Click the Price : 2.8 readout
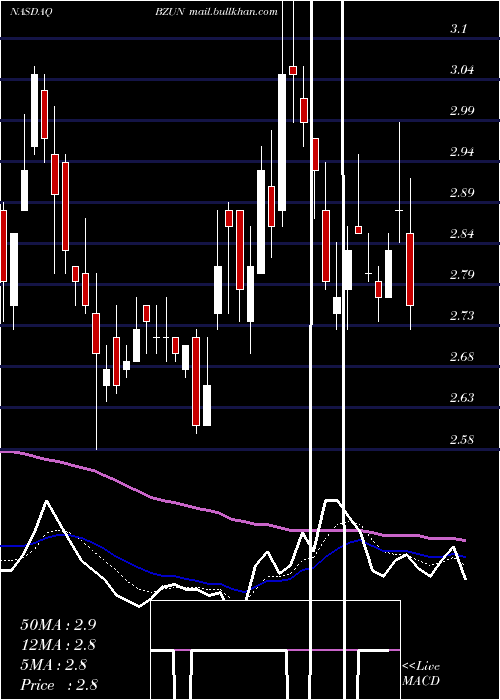The height and width of the screenshot is (700, 500). pyautogui.click(x=58, y=684)
